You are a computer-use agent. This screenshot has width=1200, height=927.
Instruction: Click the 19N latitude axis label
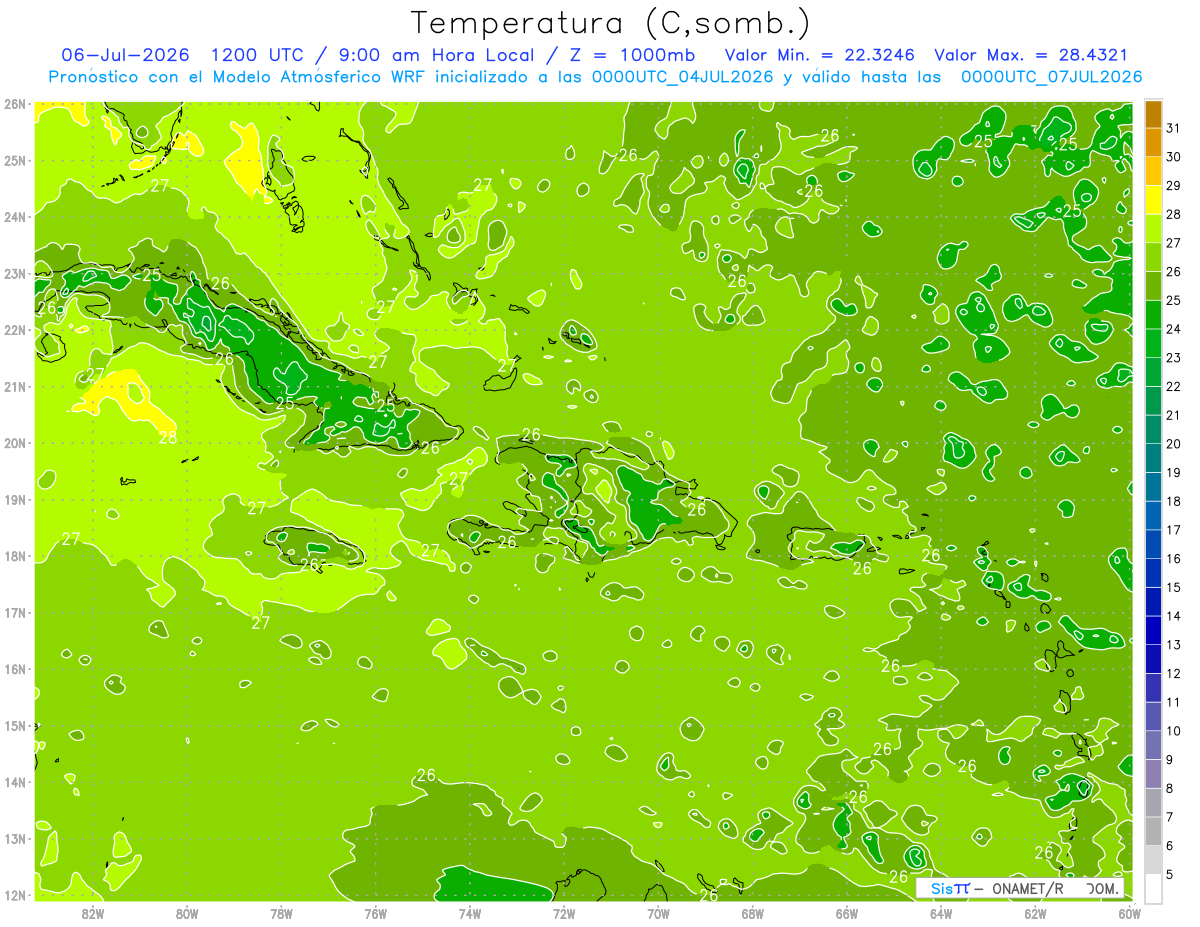[x=15, y=500]
